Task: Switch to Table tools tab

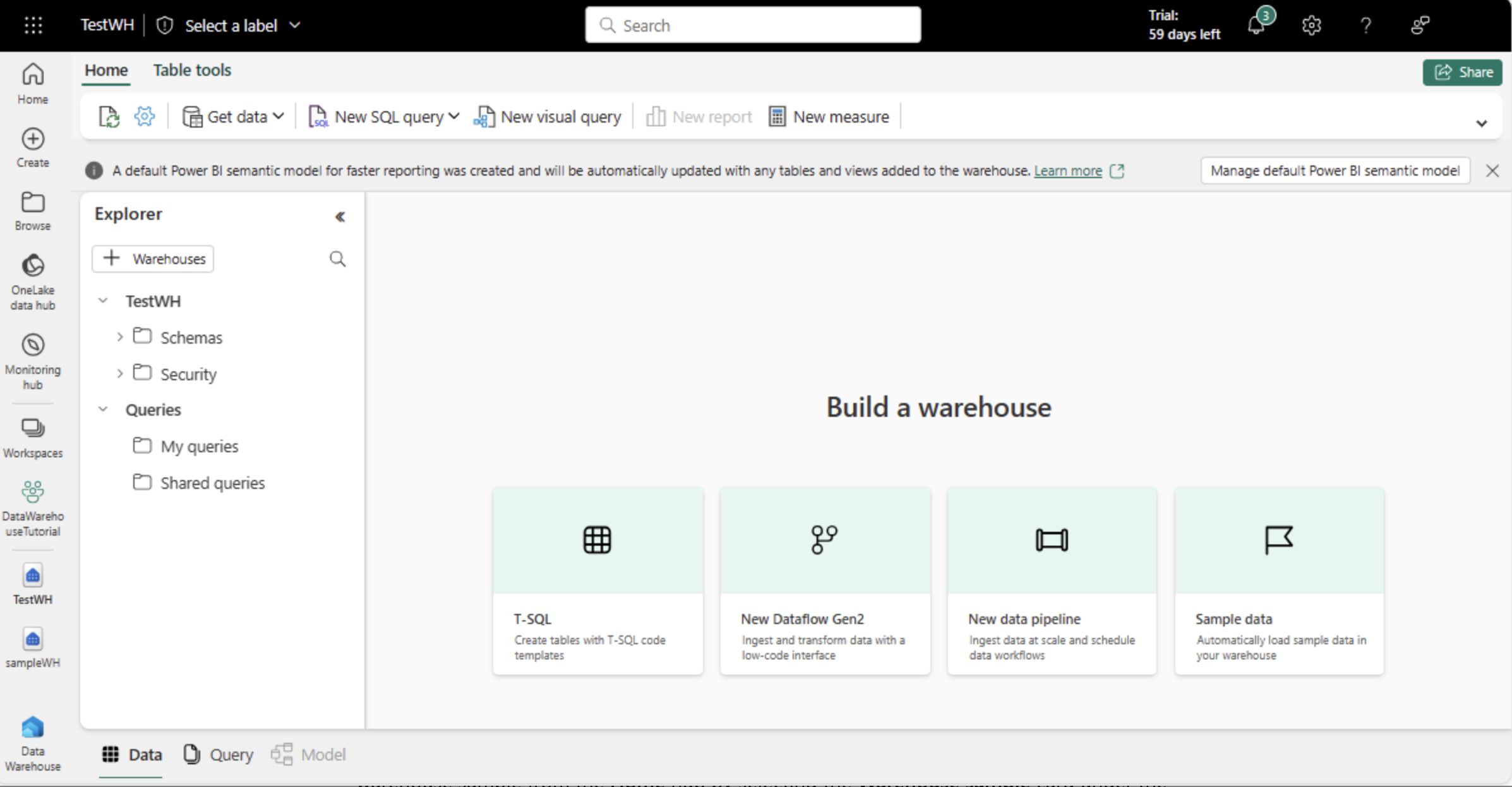Action: click(192, 70)
